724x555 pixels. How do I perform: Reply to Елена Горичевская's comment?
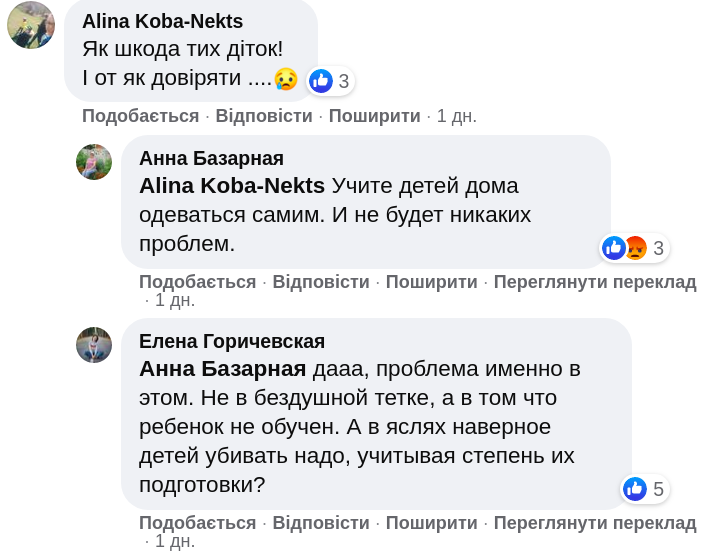click(321, 523)
